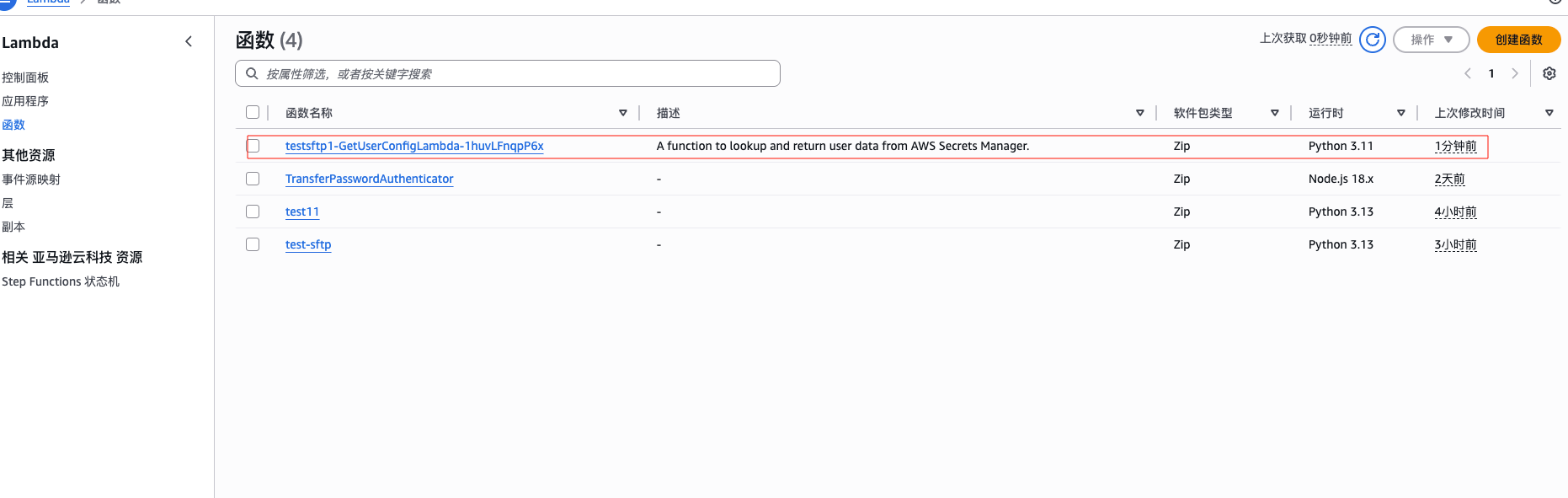Click the Lambda sidebar title

click(30, 42)
